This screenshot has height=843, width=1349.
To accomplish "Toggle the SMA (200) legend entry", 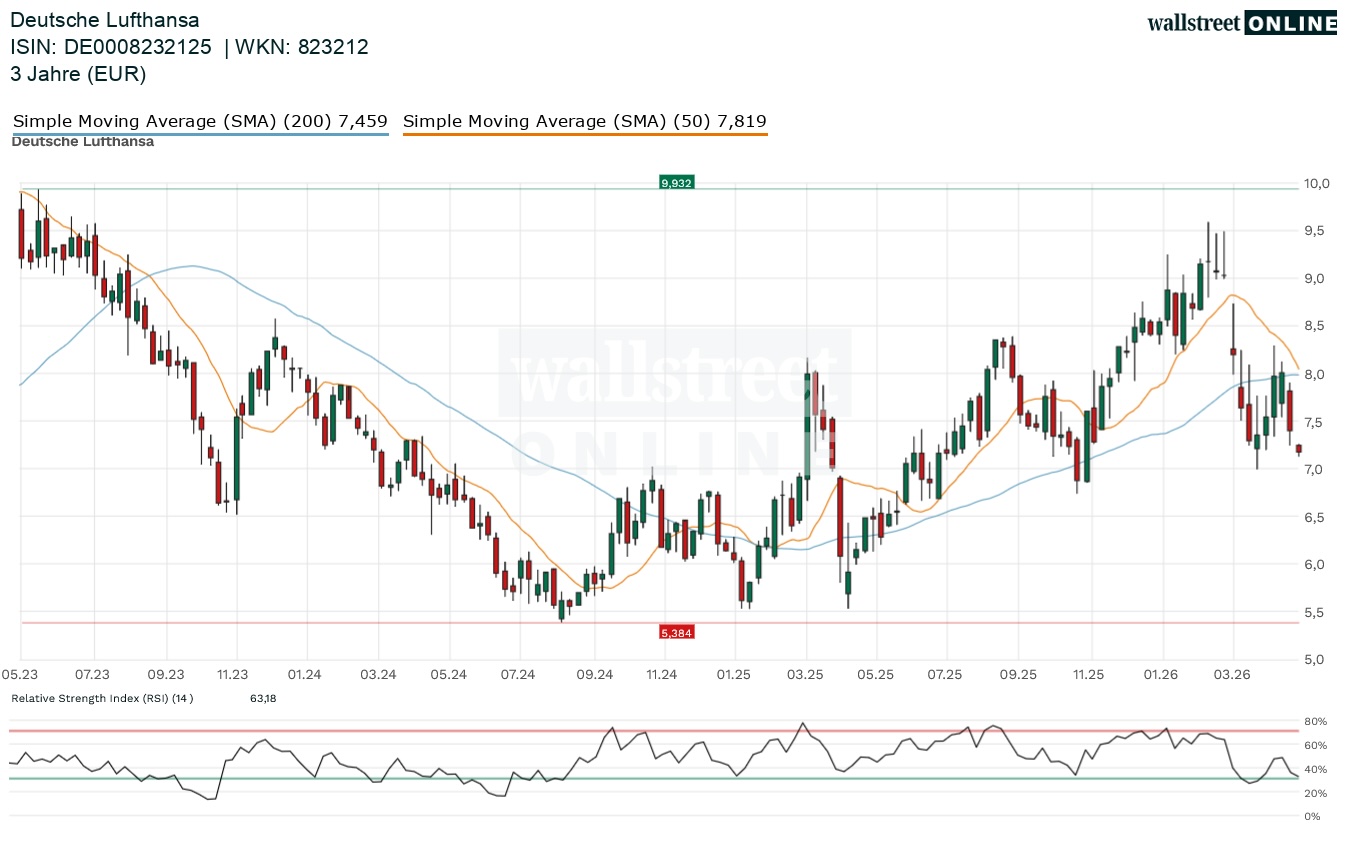I will 200,122.
